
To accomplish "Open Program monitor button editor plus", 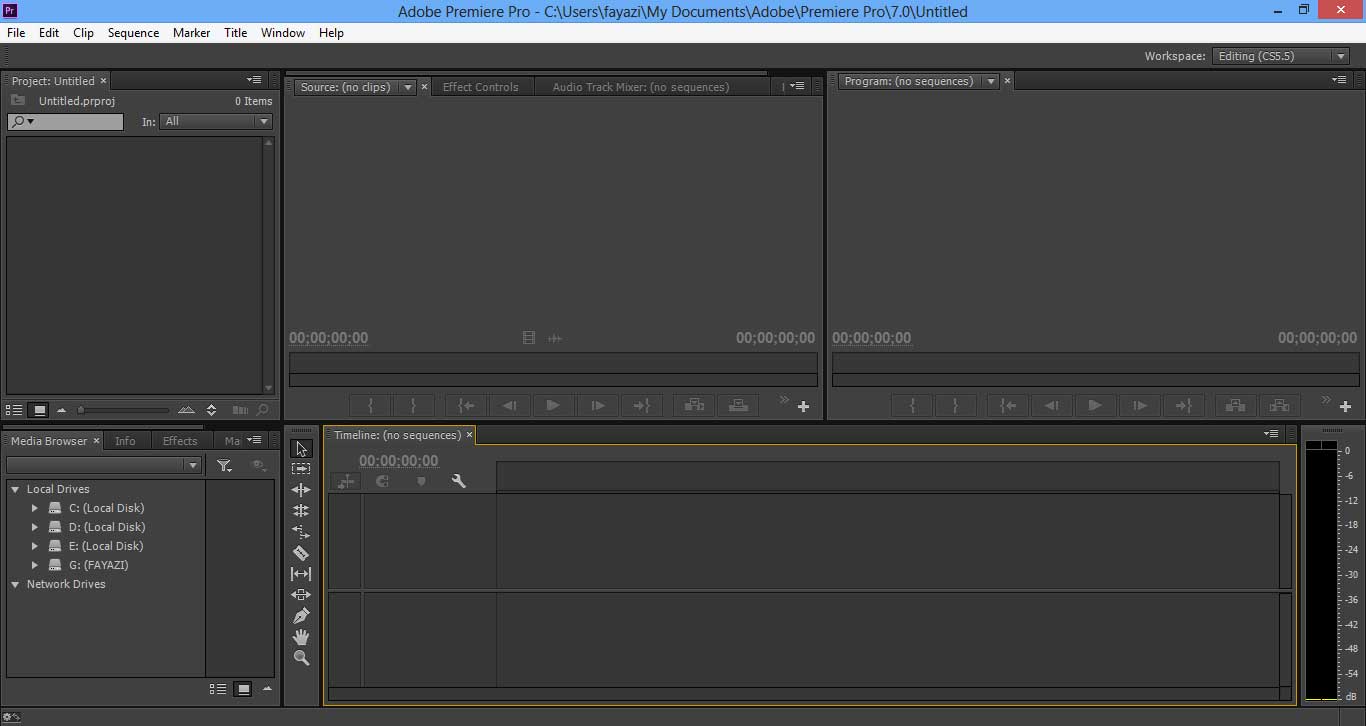I will coord(1345,407).
